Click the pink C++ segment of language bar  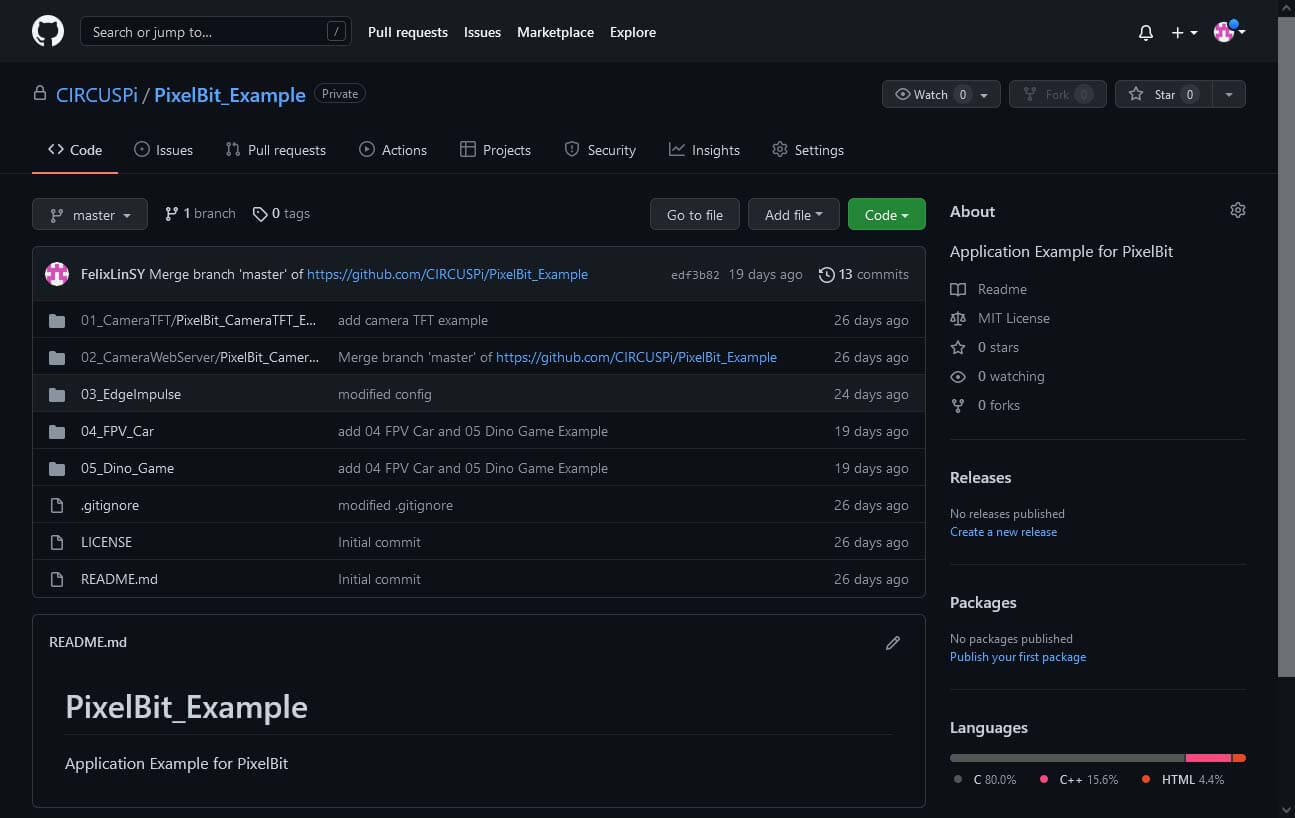(x=1209, y=758)
